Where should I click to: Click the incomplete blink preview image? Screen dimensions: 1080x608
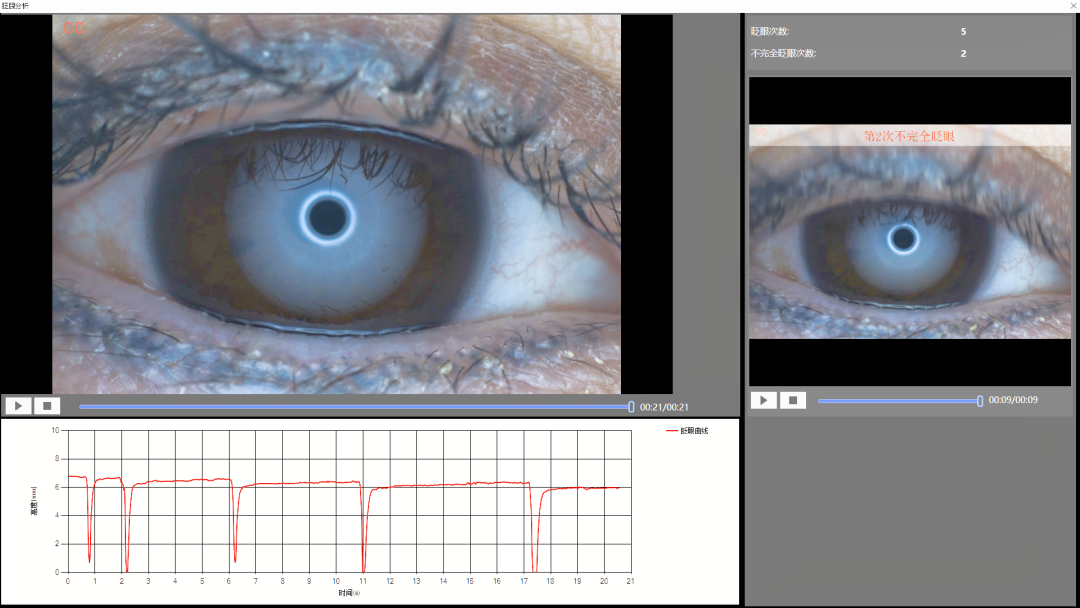(910, 231)
